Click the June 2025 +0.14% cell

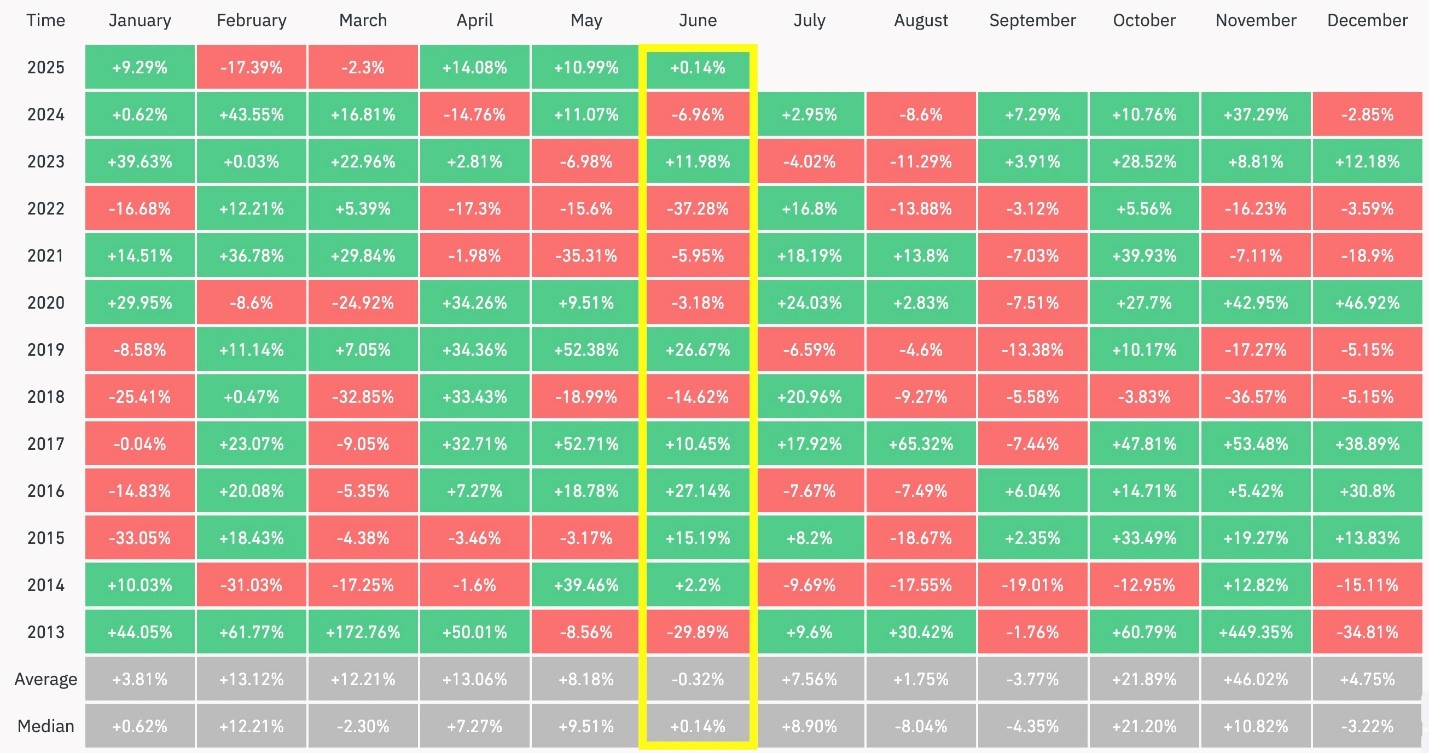click(x=697, y=68)
